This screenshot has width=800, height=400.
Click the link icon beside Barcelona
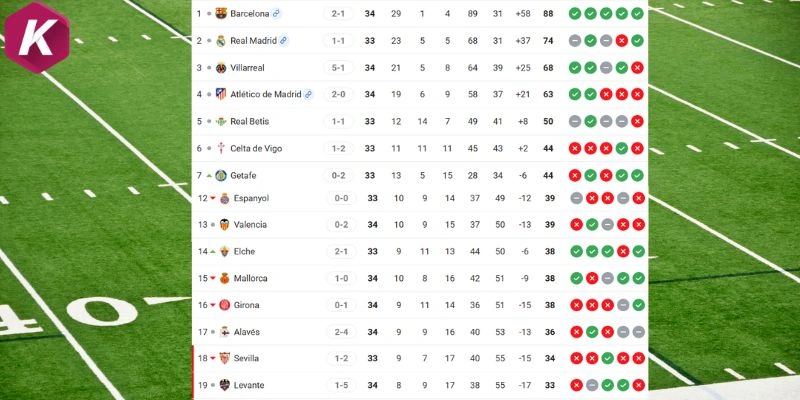(x=276, y=14)
